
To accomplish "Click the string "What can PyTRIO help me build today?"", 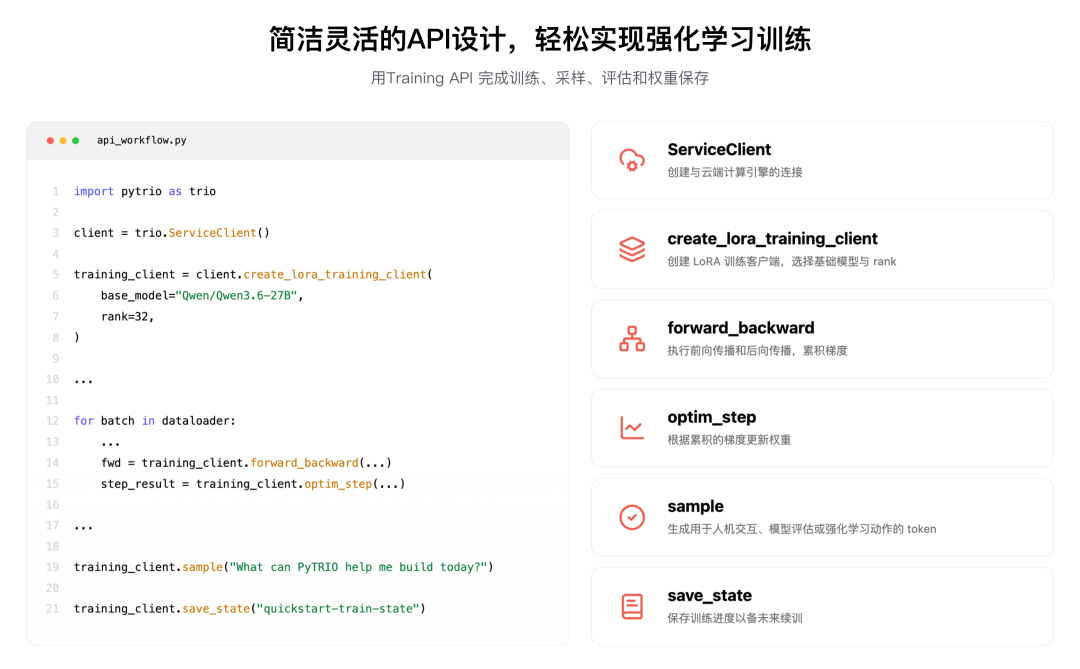I will (358, 567).
